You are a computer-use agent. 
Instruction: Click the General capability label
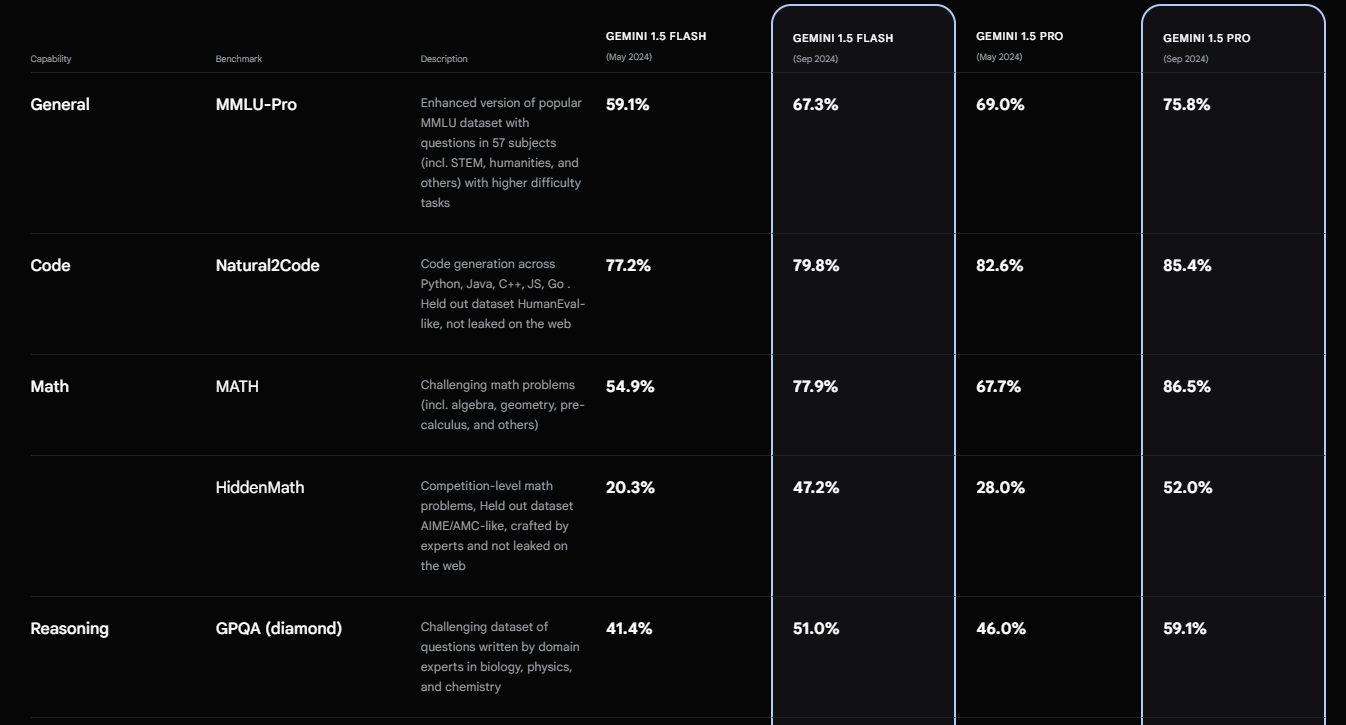coord(60,105)
